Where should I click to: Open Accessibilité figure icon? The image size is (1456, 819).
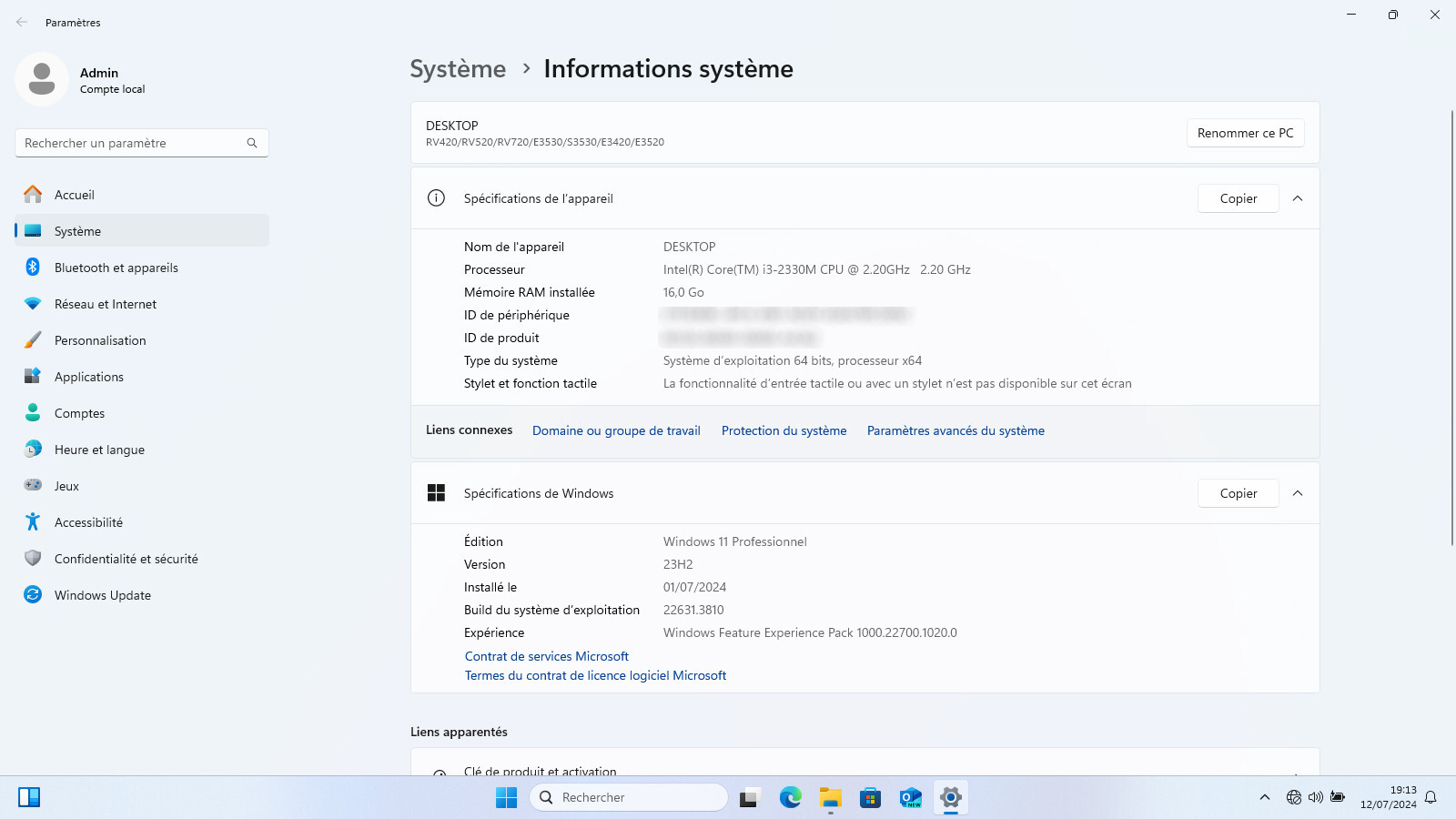pyautogui.click(x=33, y=521)
